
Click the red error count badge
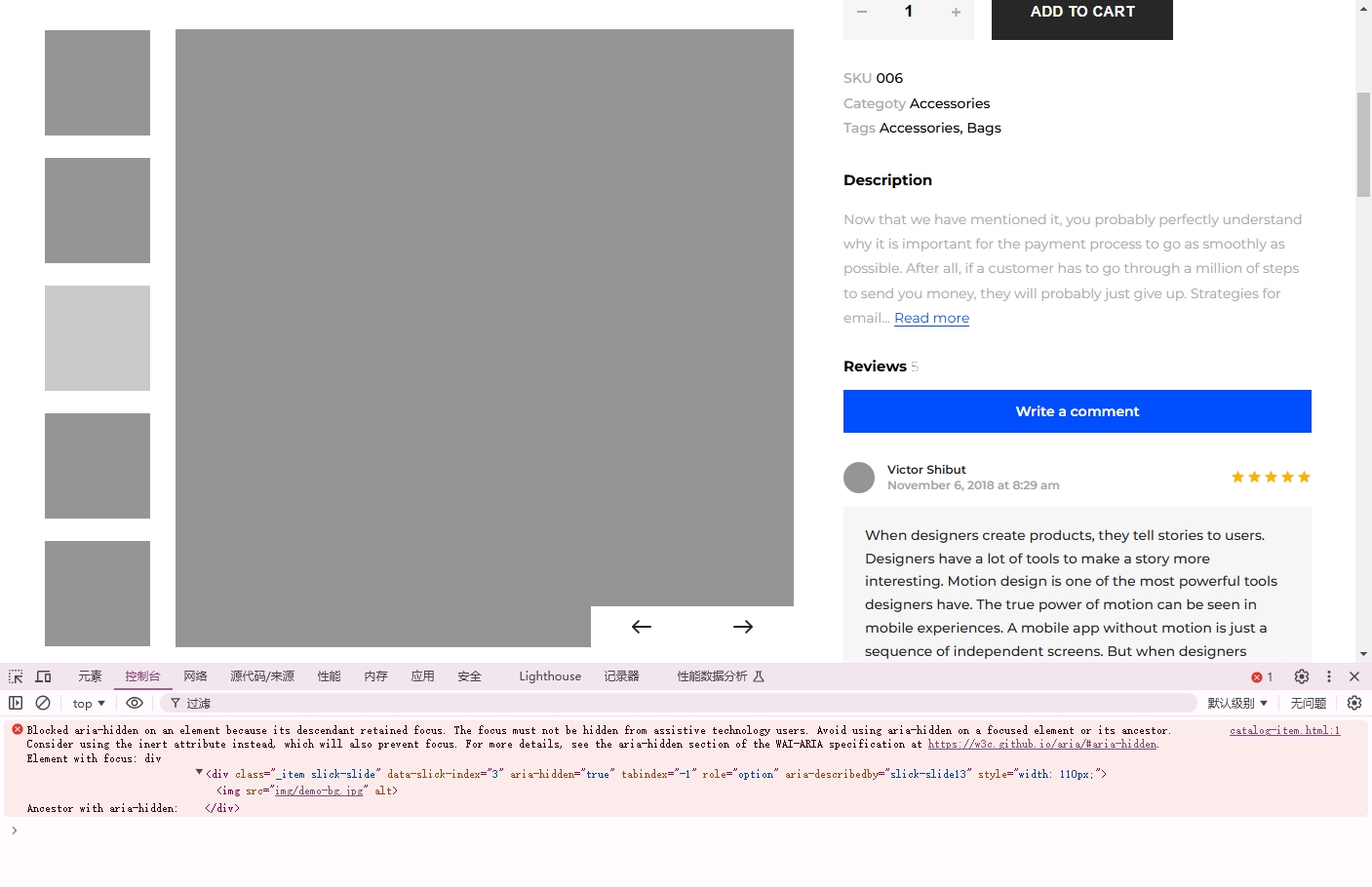click(x=1262, y=676)
